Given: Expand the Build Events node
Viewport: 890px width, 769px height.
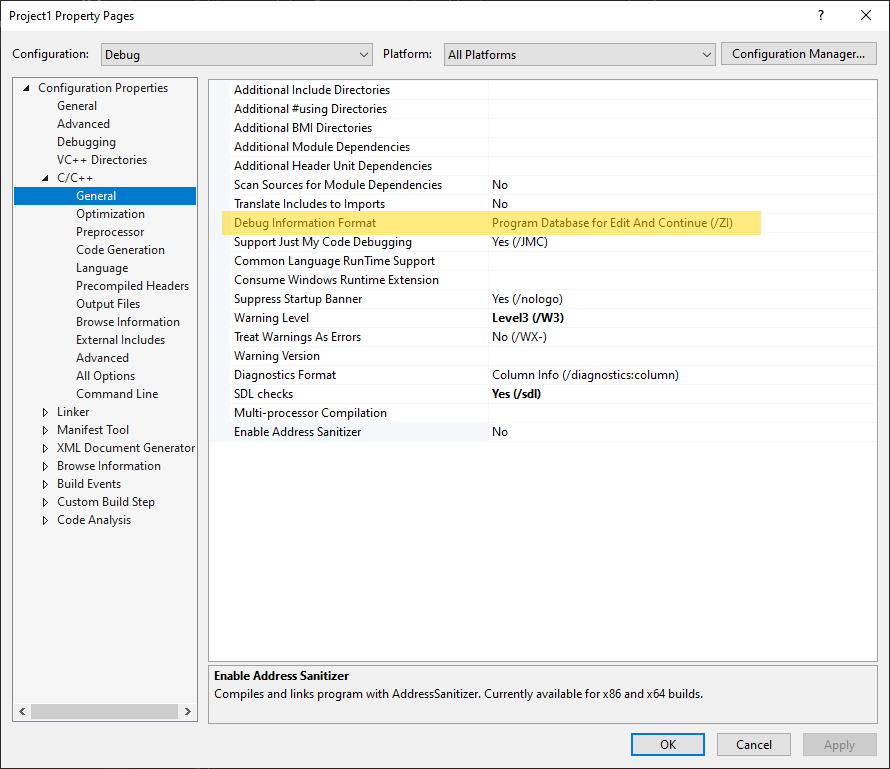Looking at the screenshot, I should click(46, 484).
